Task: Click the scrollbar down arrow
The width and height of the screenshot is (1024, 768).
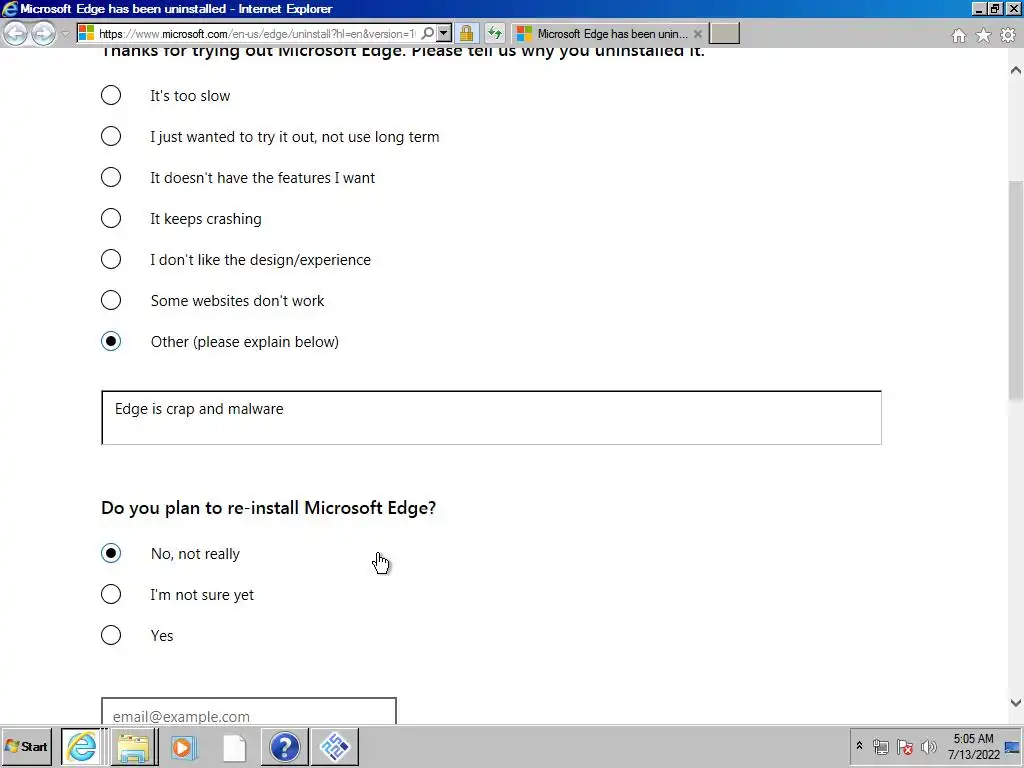Action: pos(1016,703)
